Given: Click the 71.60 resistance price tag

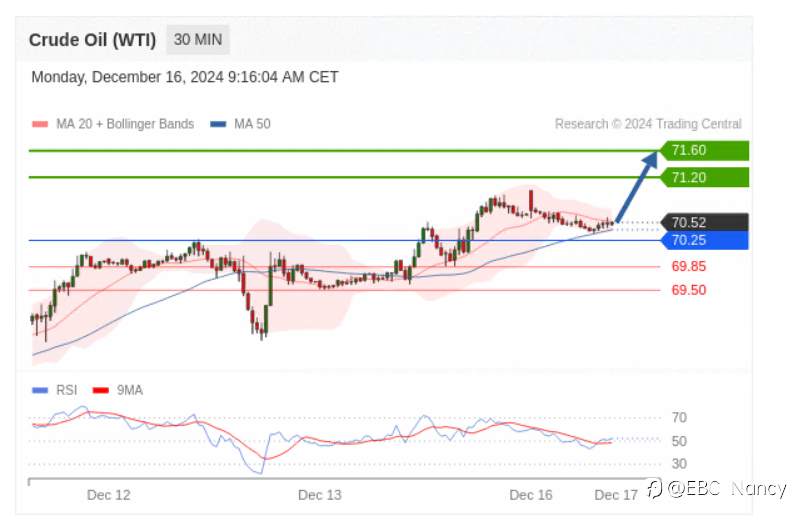Looking at the screenshot, I should (705, 150).
